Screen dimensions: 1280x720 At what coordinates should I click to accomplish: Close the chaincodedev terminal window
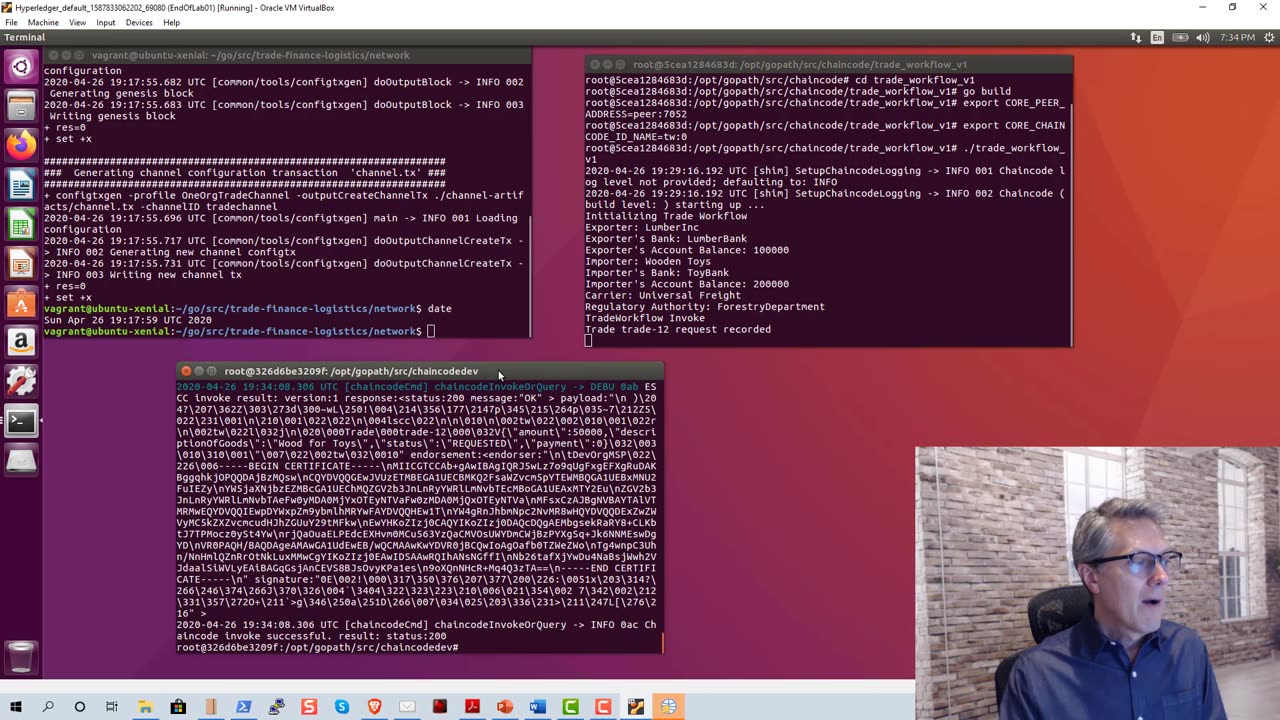(186, 371)
